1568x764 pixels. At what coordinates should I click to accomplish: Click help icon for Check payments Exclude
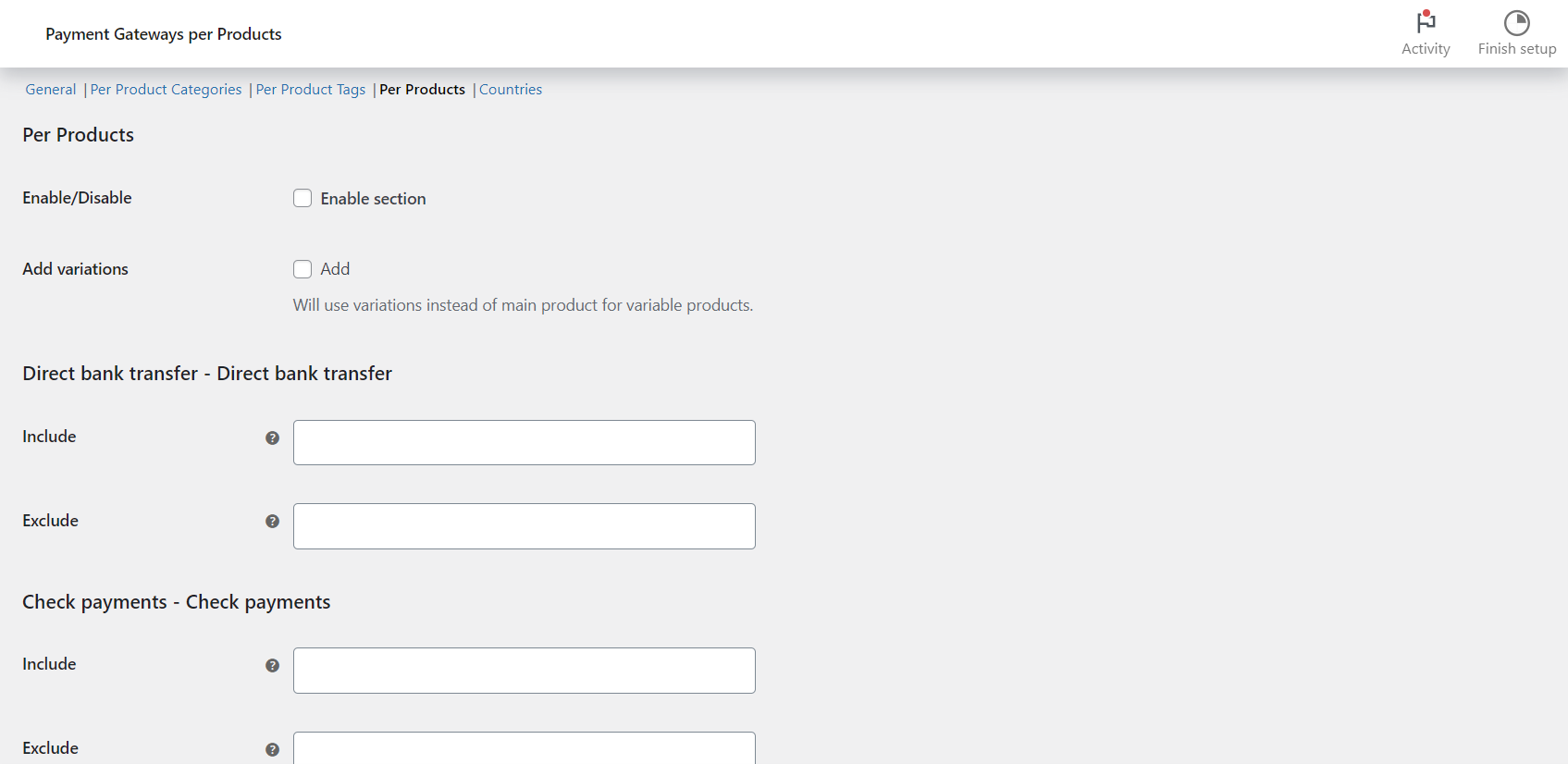point(272,749)
